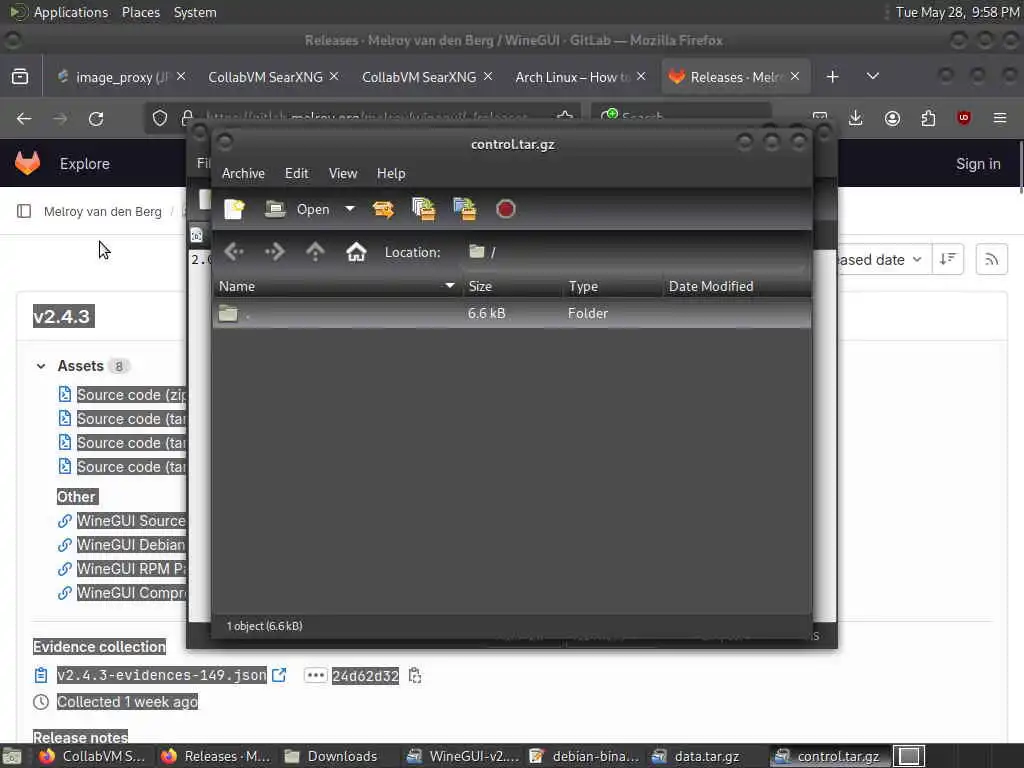Click Explore in GitLab header
This screenshot has height=768, width=1024.
(x=85, y=163)
